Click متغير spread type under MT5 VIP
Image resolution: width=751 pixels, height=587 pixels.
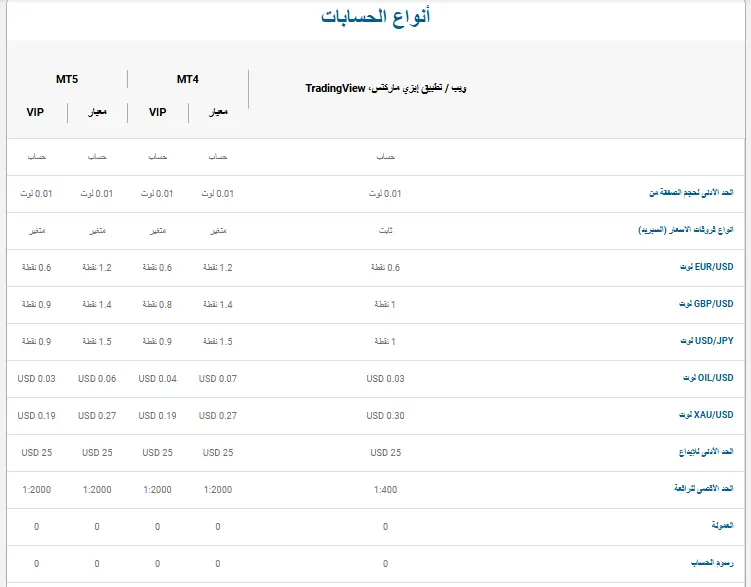pyautogui.click(x=36, y=231)
